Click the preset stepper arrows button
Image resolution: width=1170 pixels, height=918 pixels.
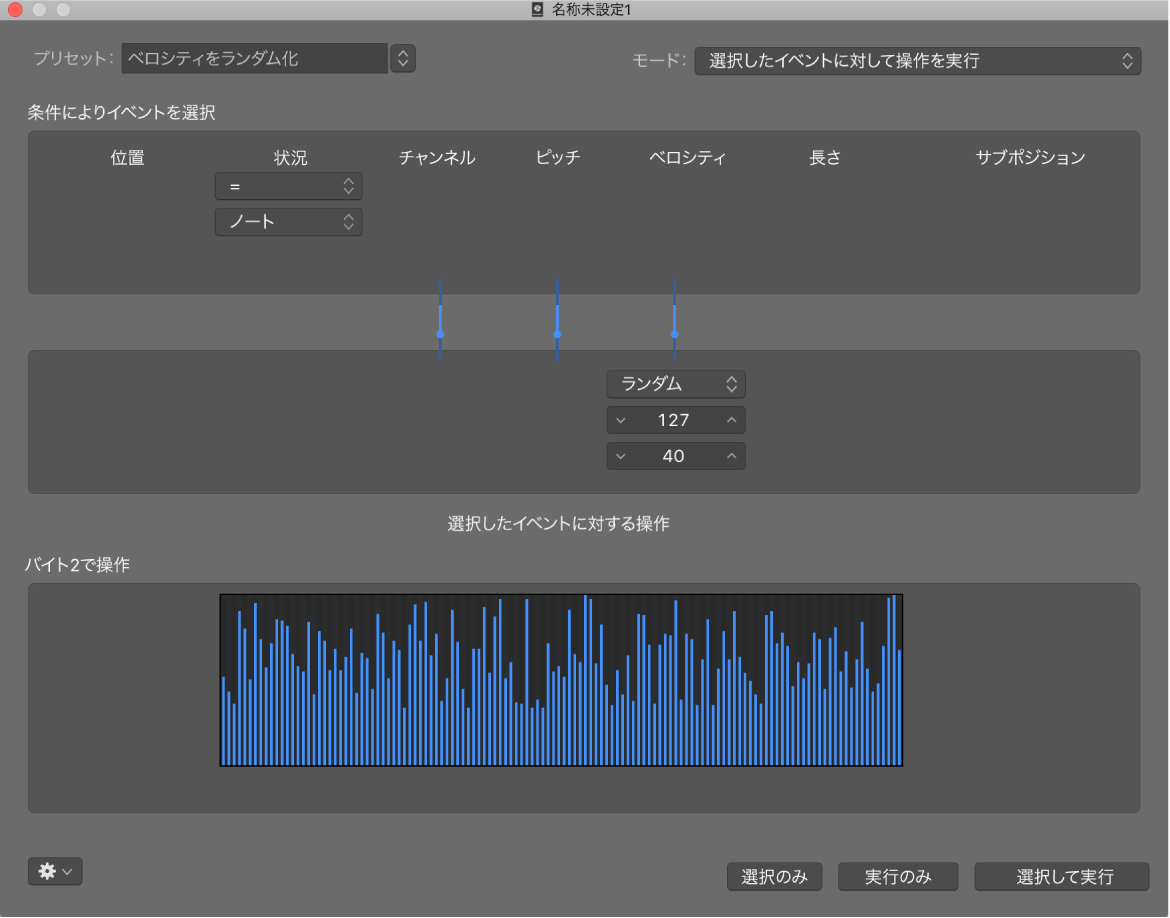tap(403, 58)
